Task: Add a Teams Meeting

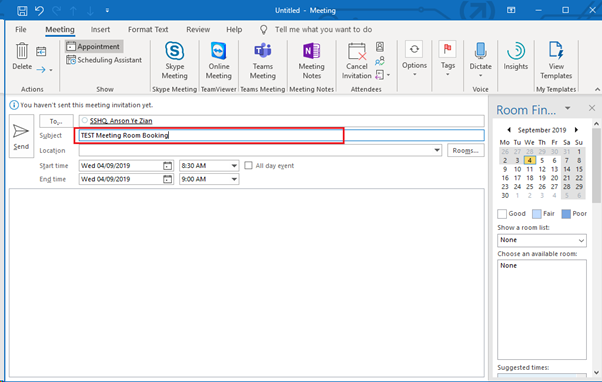Action: 263,61
